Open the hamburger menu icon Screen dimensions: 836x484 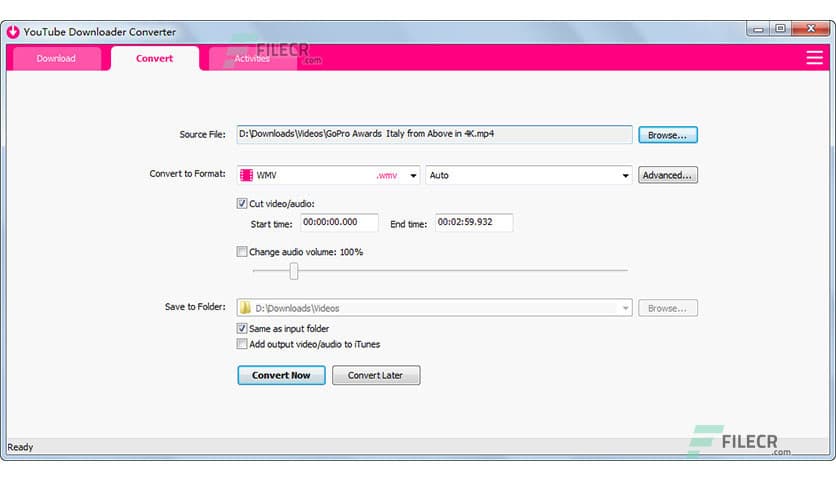pyautogui.click(x=814, y=58)
